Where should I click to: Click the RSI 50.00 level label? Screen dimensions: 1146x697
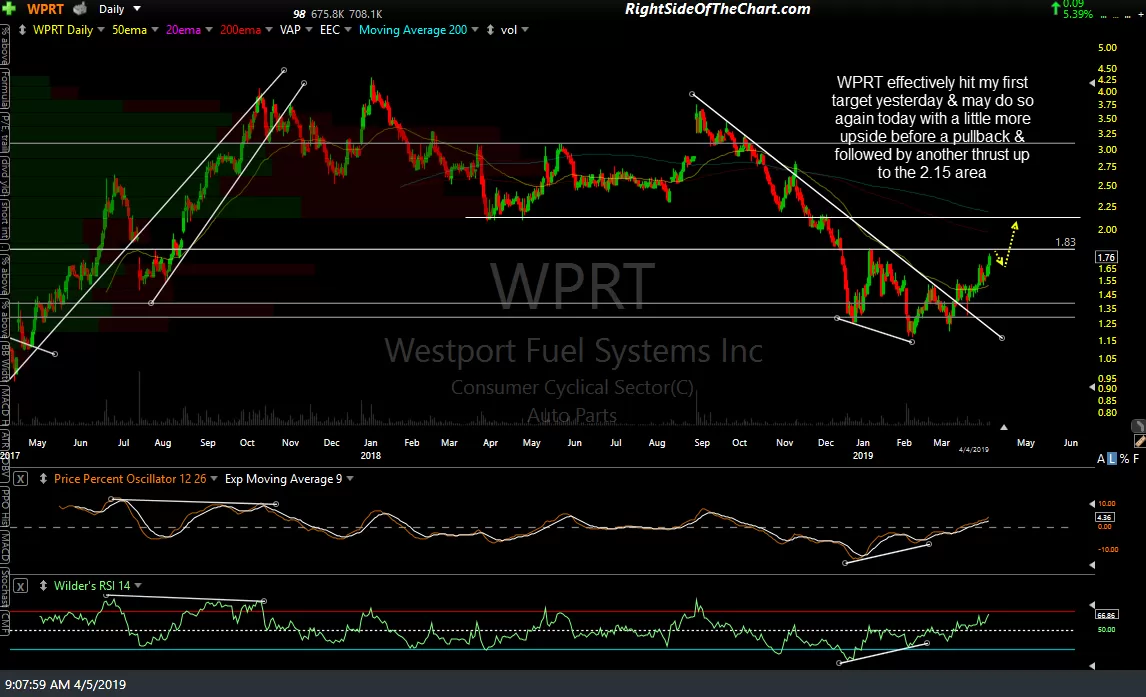click(x=1107, y=629)
